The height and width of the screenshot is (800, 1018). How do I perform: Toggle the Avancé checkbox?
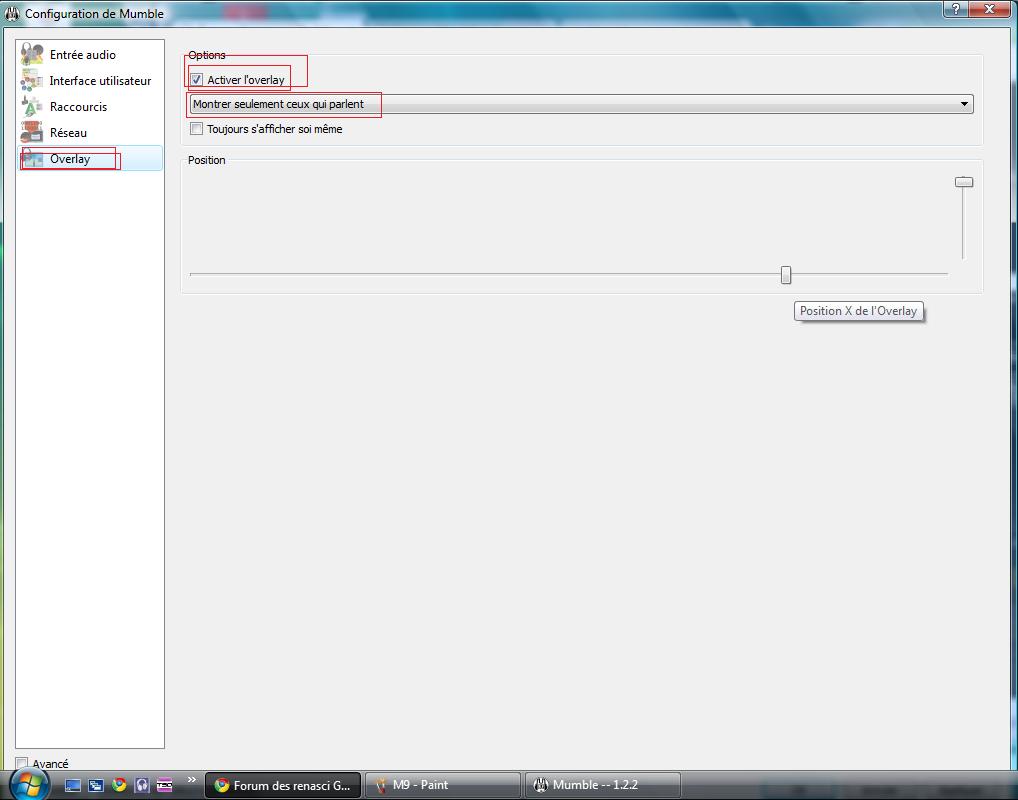coord(22,763)
